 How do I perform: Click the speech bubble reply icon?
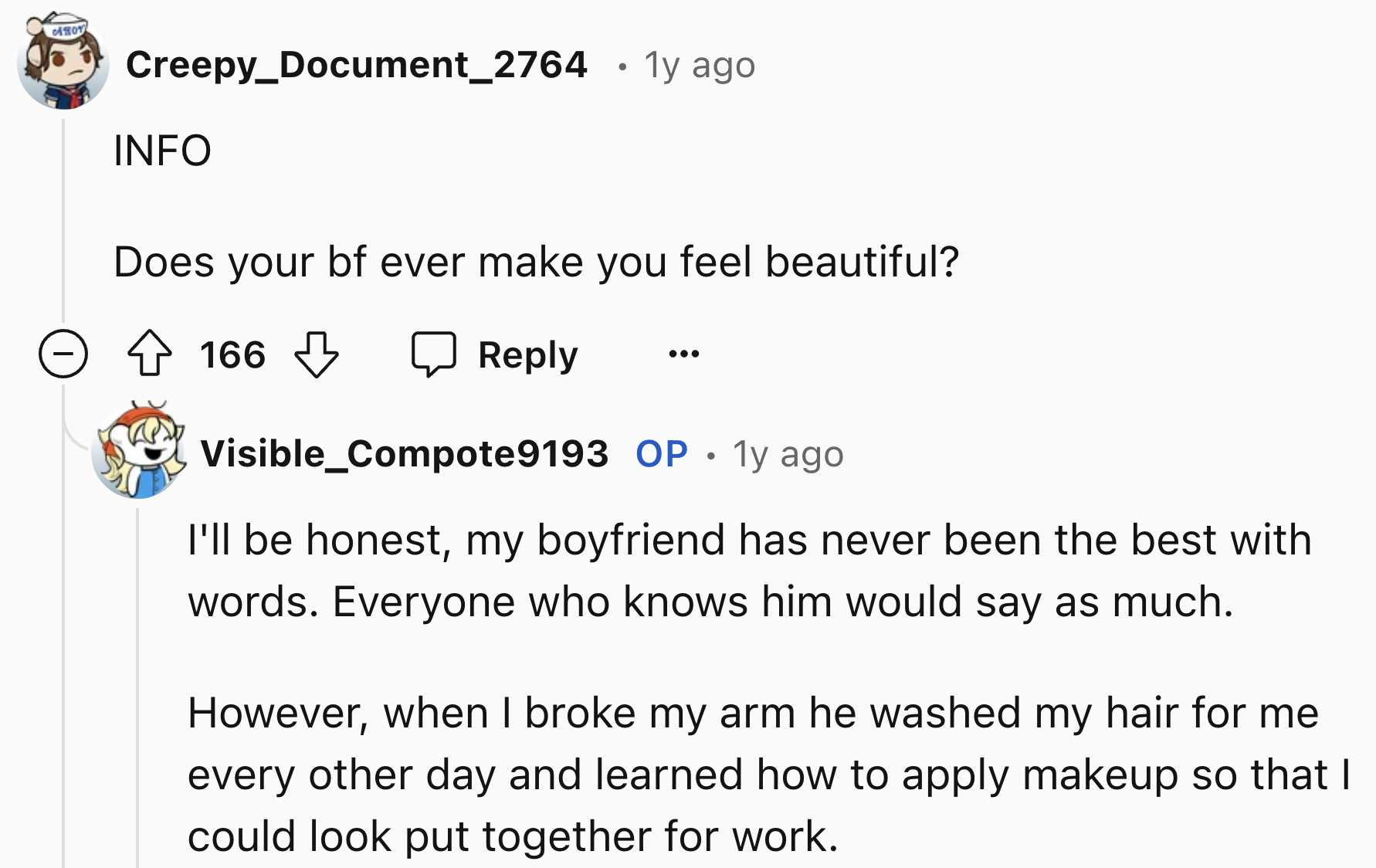[x=434, y=354]
